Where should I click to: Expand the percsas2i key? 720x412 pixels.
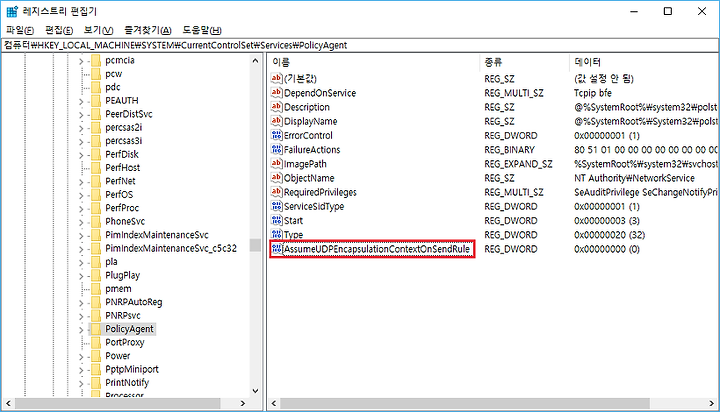(81, 128)
